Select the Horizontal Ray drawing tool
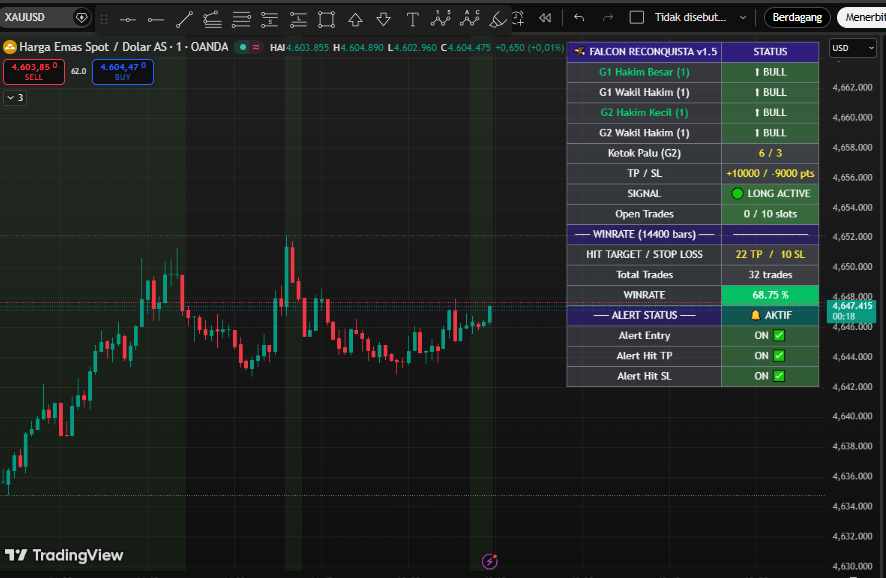Image resolution: width=886 pixels, height=578 pixels. 155,20
